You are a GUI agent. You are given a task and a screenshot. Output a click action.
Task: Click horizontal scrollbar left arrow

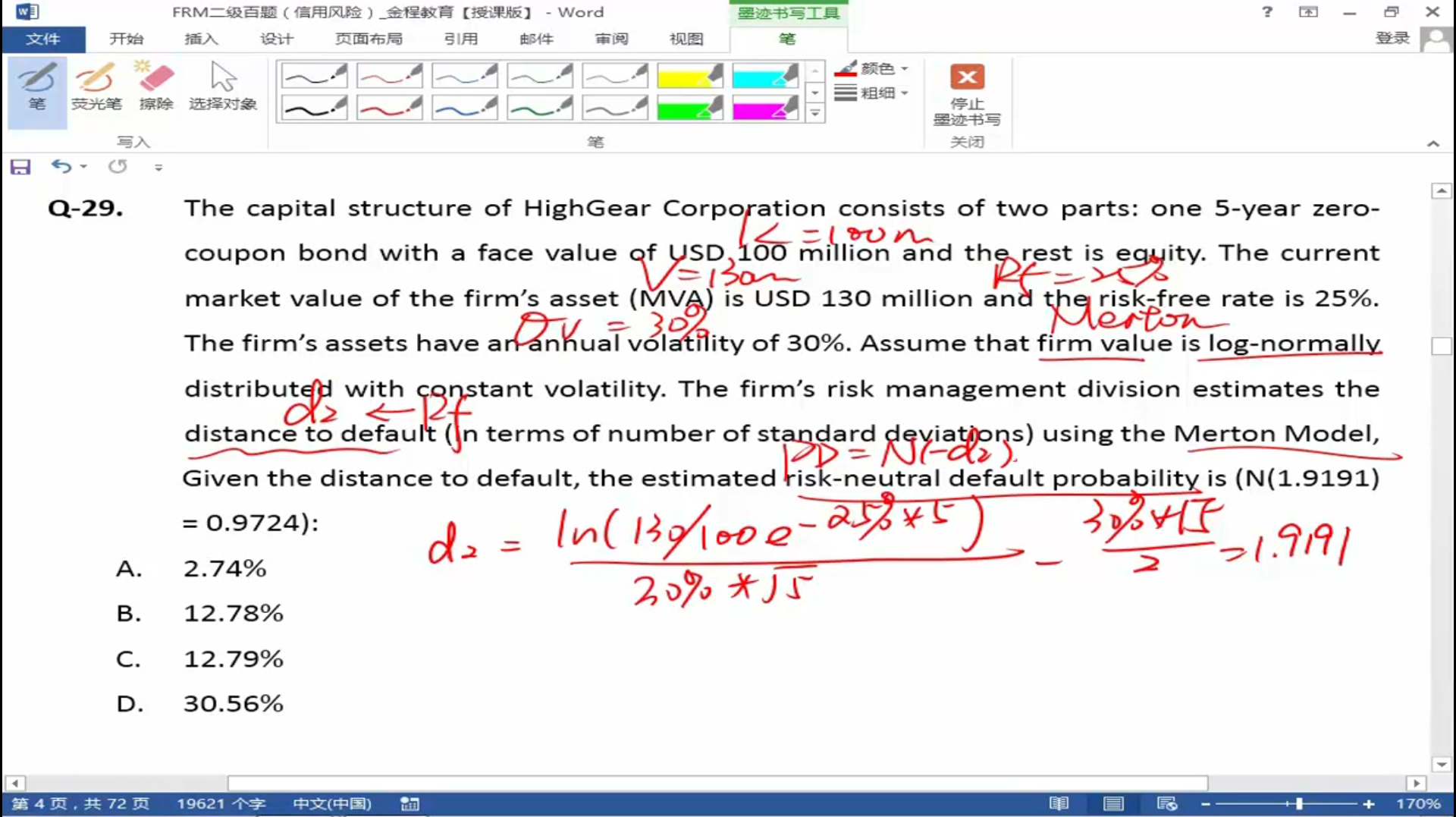pyautogui.click(x=15, y=783)
